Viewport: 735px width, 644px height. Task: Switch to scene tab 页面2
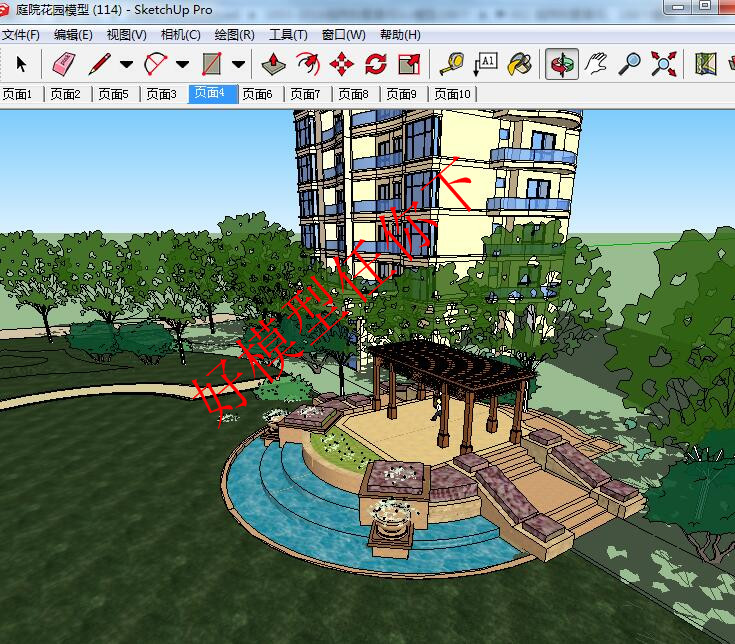[66, 94]
